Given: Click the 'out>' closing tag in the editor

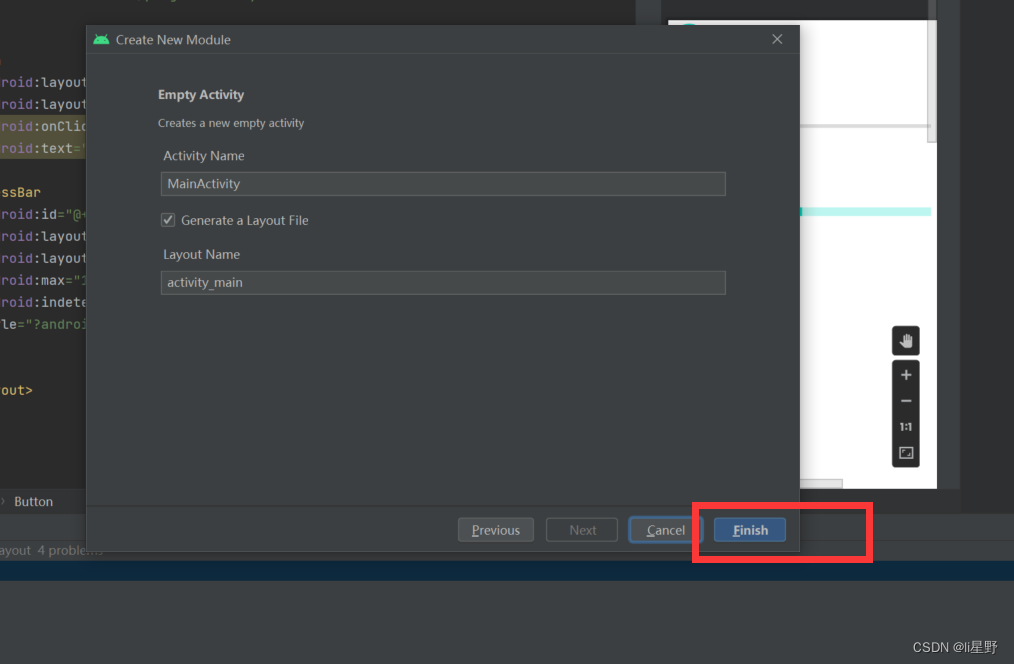Looking at the screenshot, I should click(x=16, y=390).
